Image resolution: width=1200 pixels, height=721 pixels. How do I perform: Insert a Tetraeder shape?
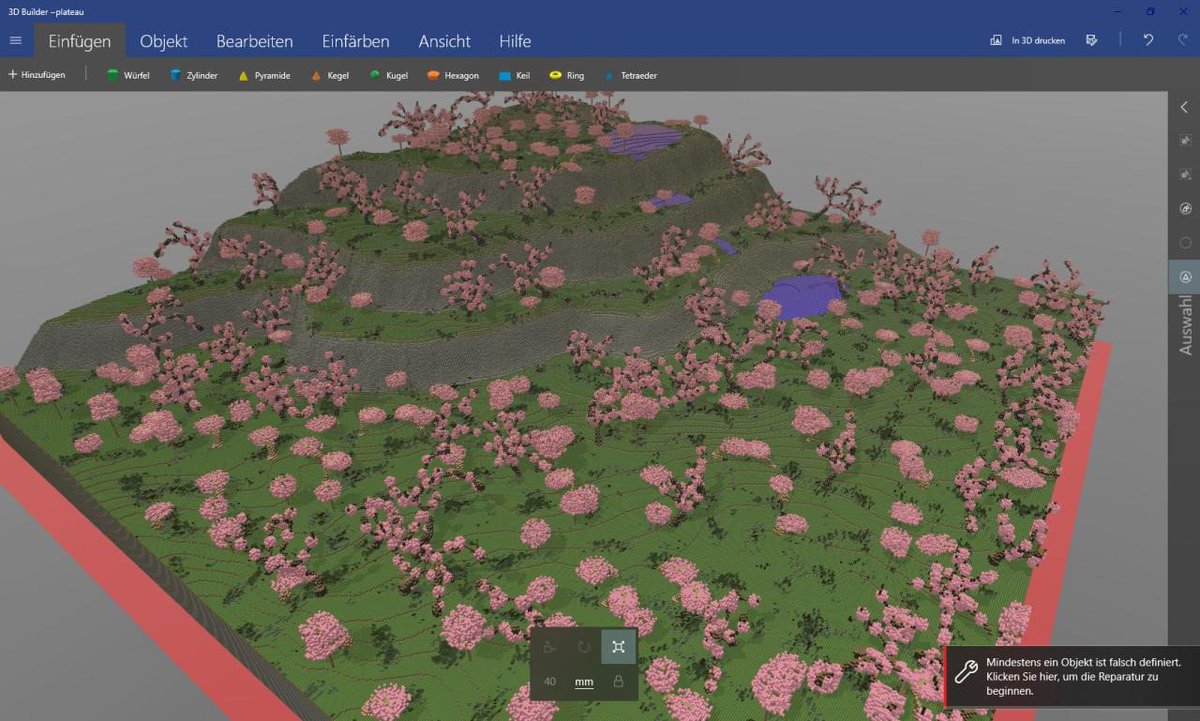(x=629, y=75)
